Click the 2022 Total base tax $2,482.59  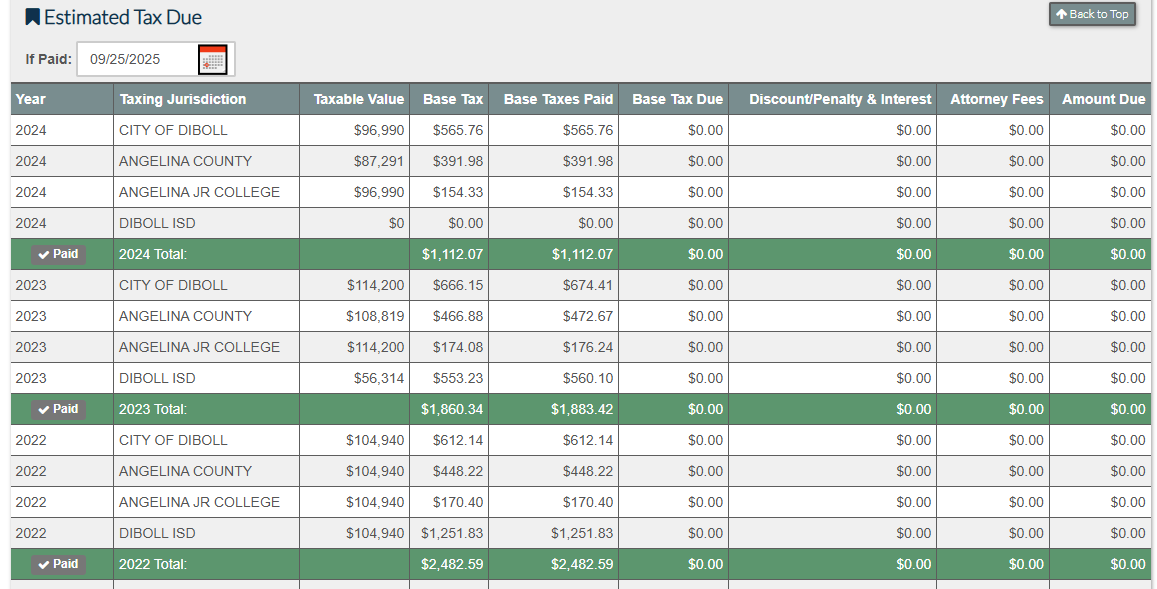pos(452,564)
